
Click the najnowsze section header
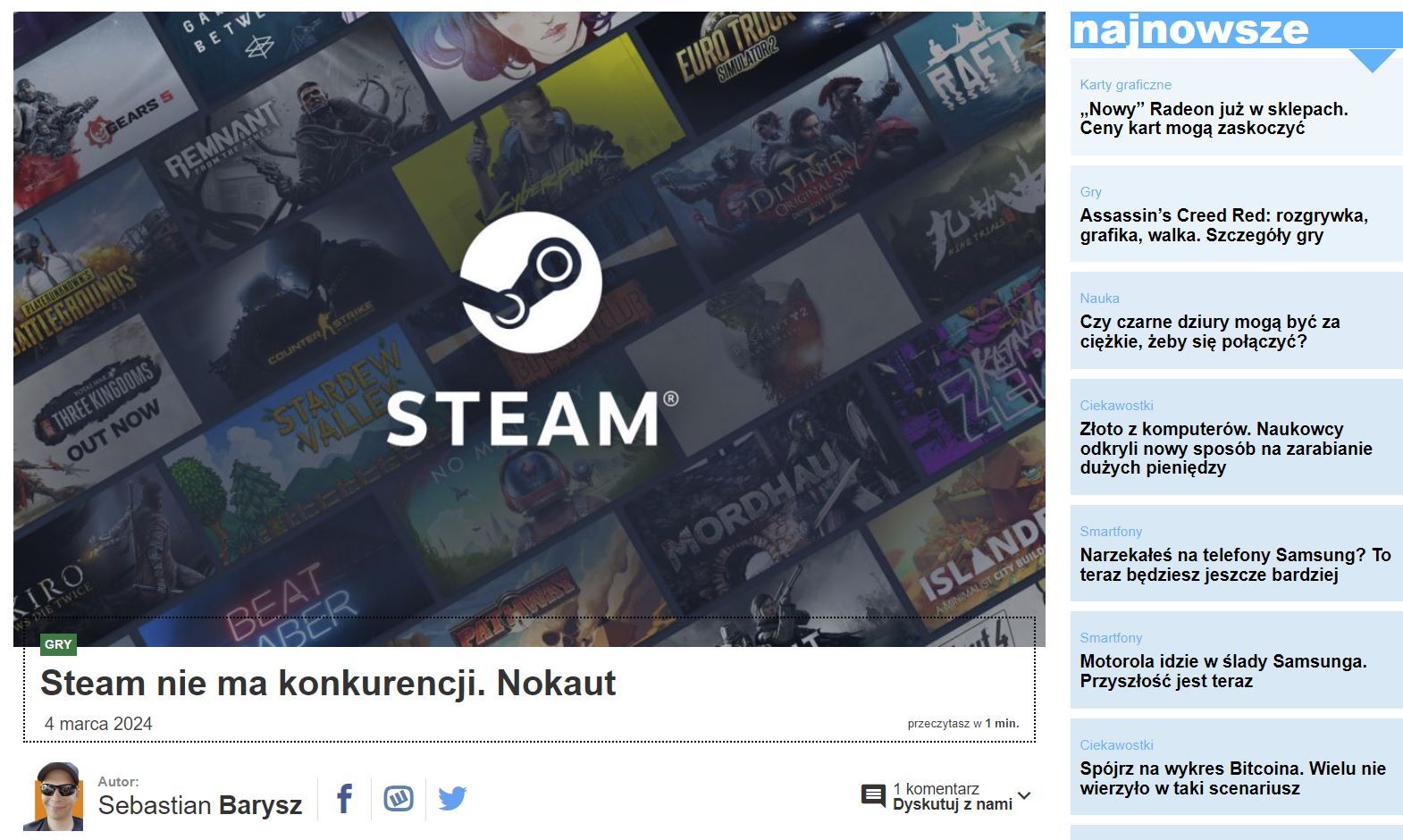point(1237,30)
